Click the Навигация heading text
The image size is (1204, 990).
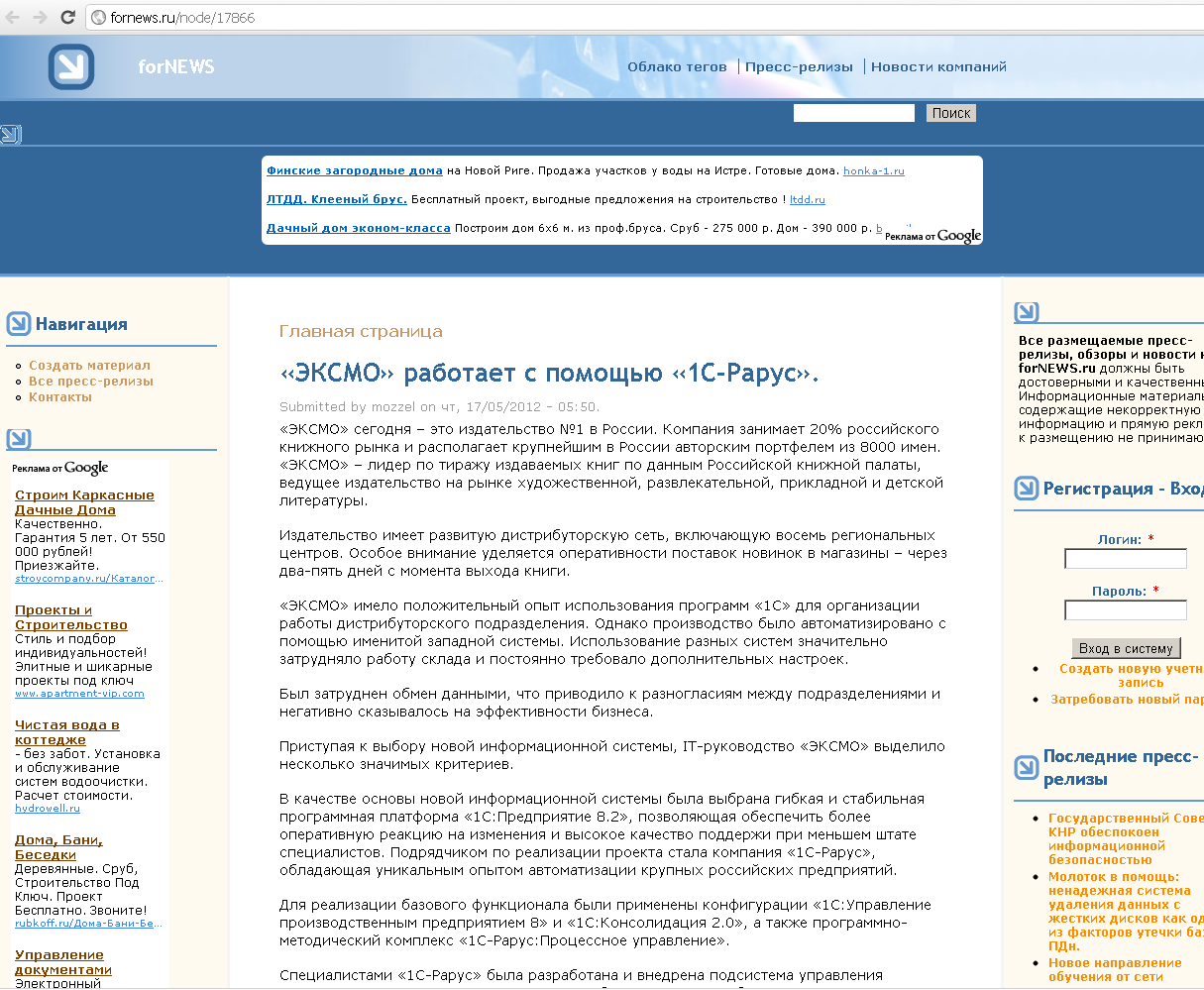(81, 324)
